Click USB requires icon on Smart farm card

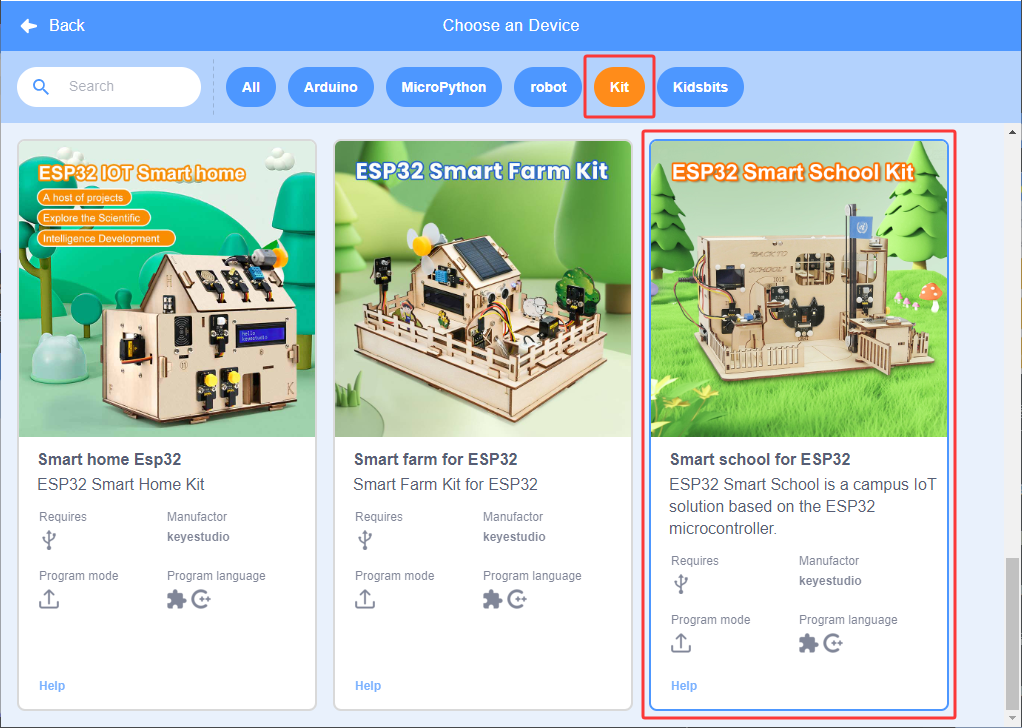coord(365,540)
